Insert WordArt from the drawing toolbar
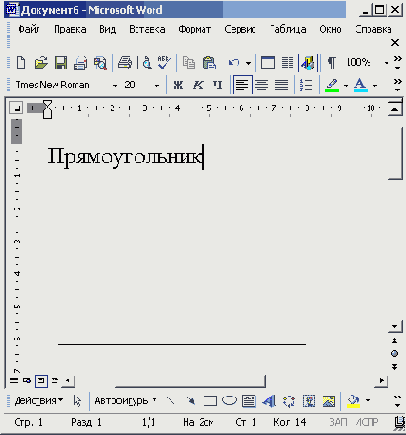Image resolution: width=406 pixels, height=435 pixels. pyautogui.click(x=269, y=401)
